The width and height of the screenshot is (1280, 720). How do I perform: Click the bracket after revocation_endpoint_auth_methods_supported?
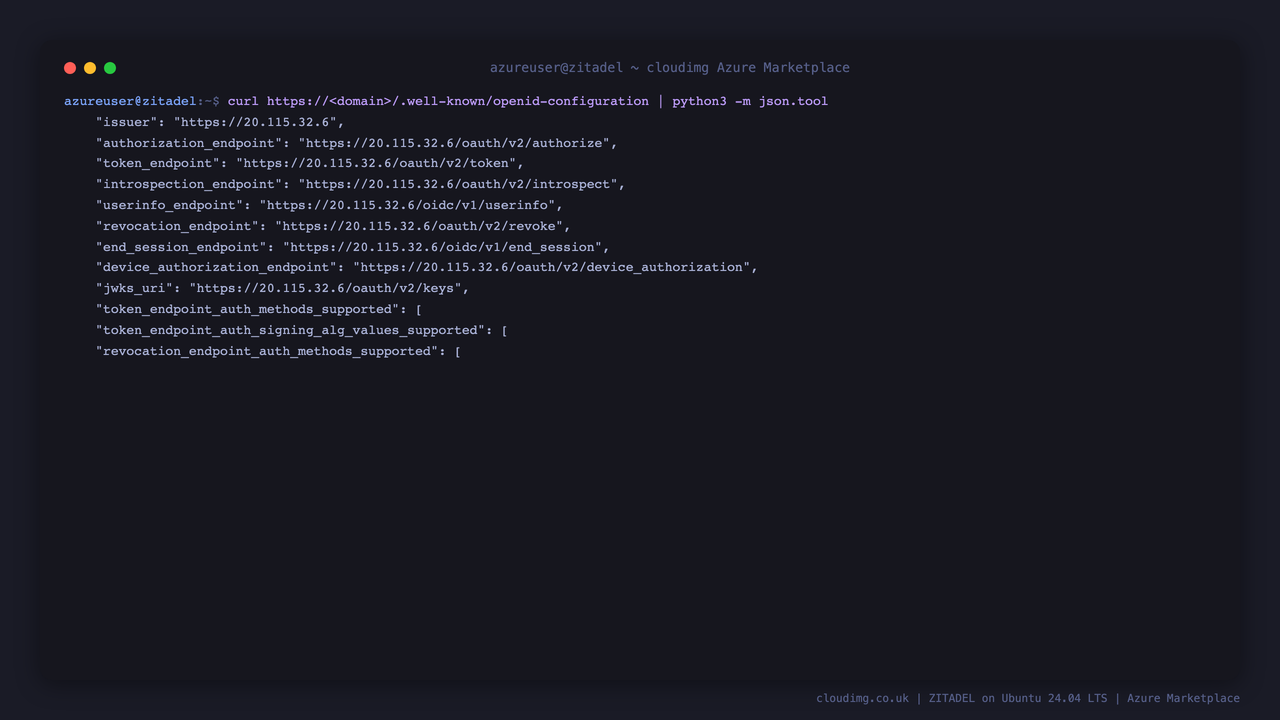458,351
